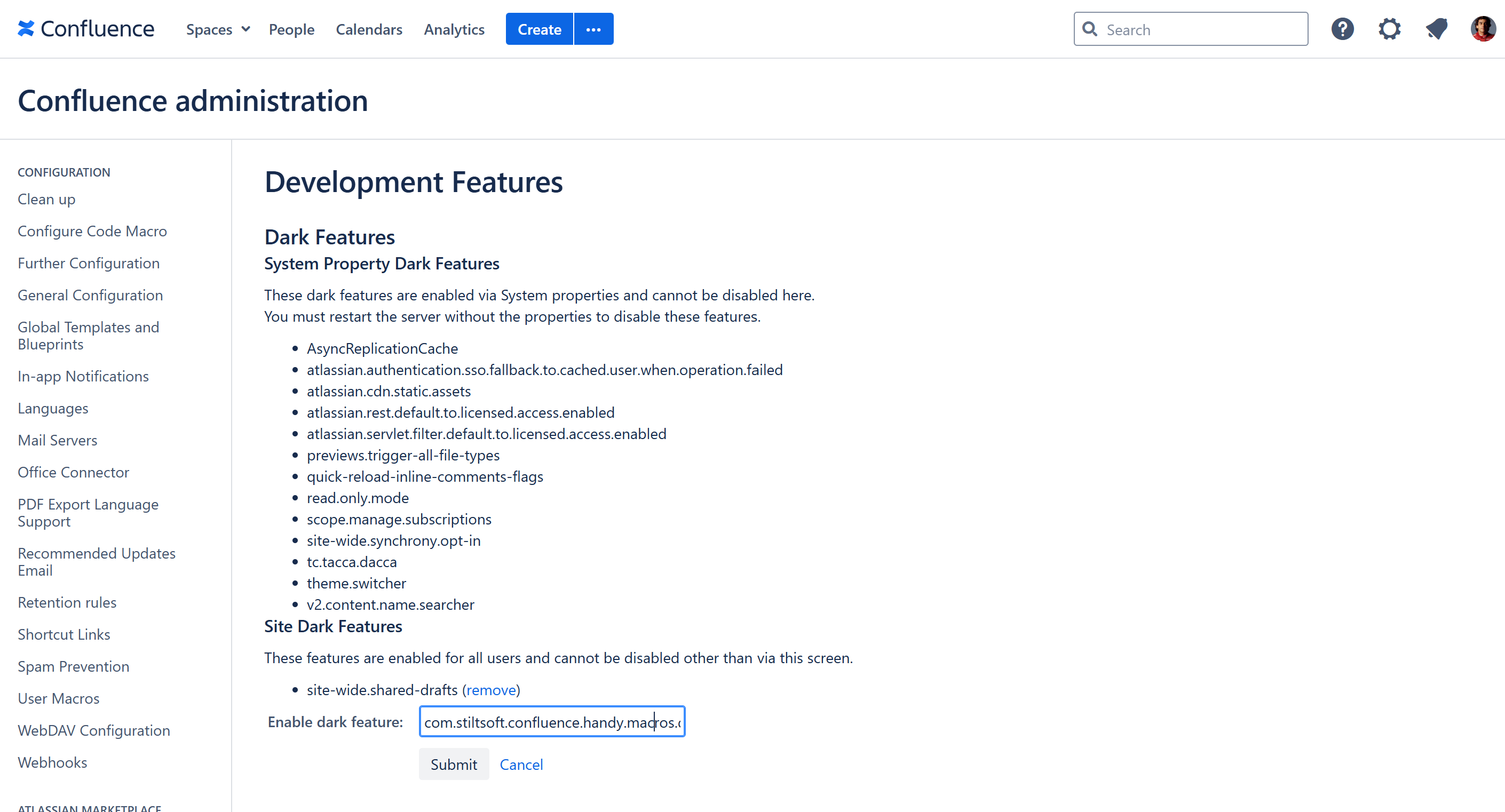The width and height of the screenshot is (1505, 812).
Task: Go to Calendars in top navigation
Action: 369,29
